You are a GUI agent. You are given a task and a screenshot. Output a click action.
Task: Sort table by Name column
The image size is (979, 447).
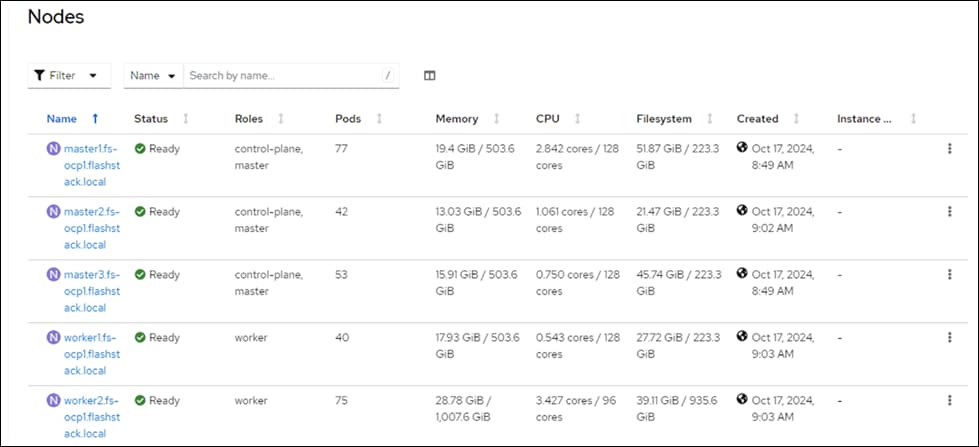point(72,119)
